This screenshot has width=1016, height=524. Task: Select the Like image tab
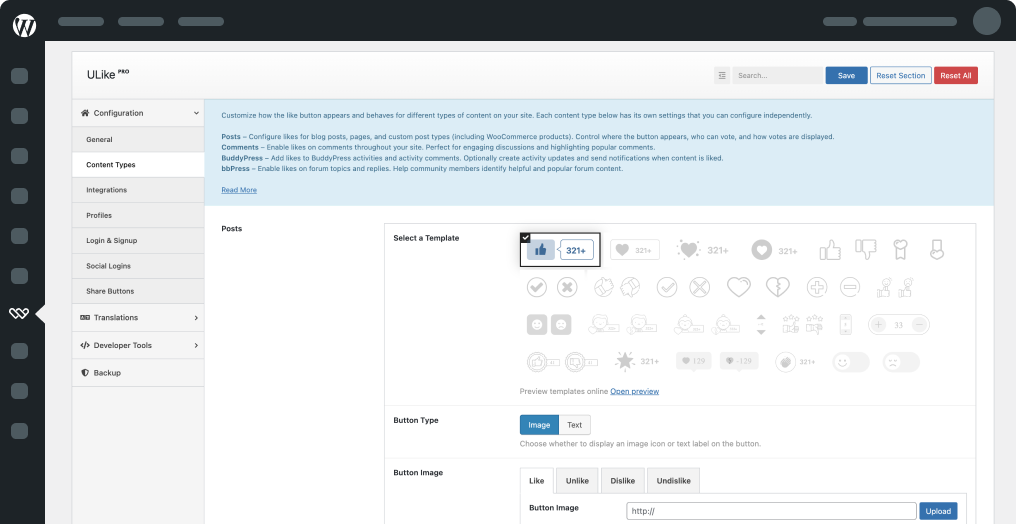tap(537, 481)
